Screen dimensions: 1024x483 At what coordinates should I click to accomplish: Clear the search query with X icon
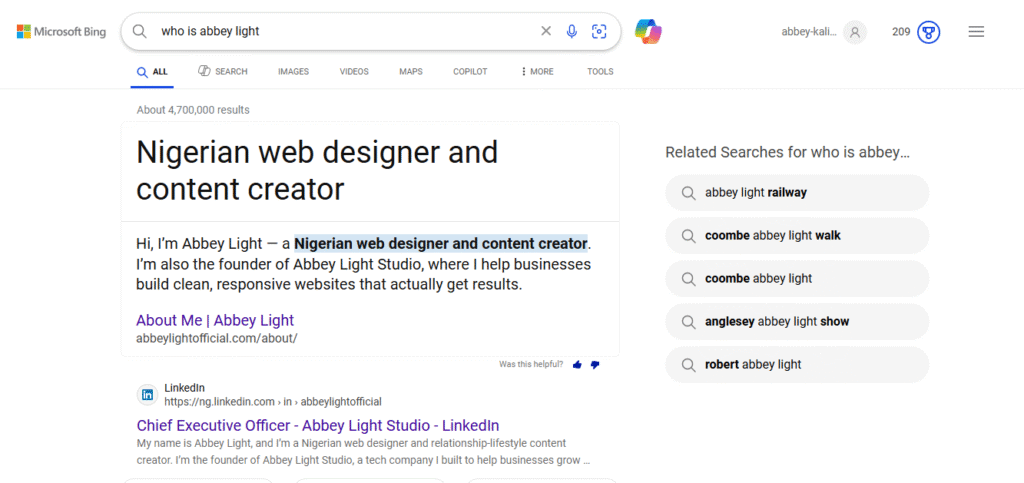tap(546, 31)
